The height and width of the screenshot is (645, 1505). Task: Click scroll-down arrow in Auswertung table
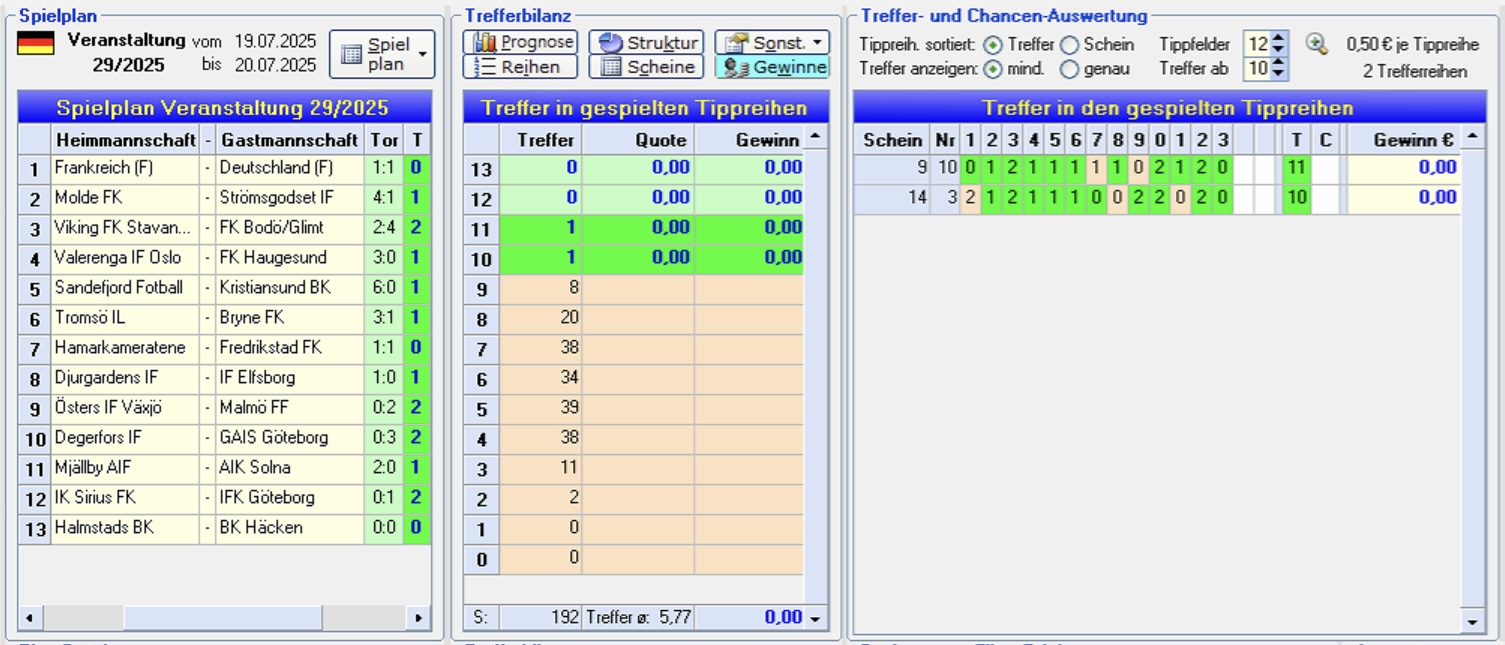[x=1472, y=620]
